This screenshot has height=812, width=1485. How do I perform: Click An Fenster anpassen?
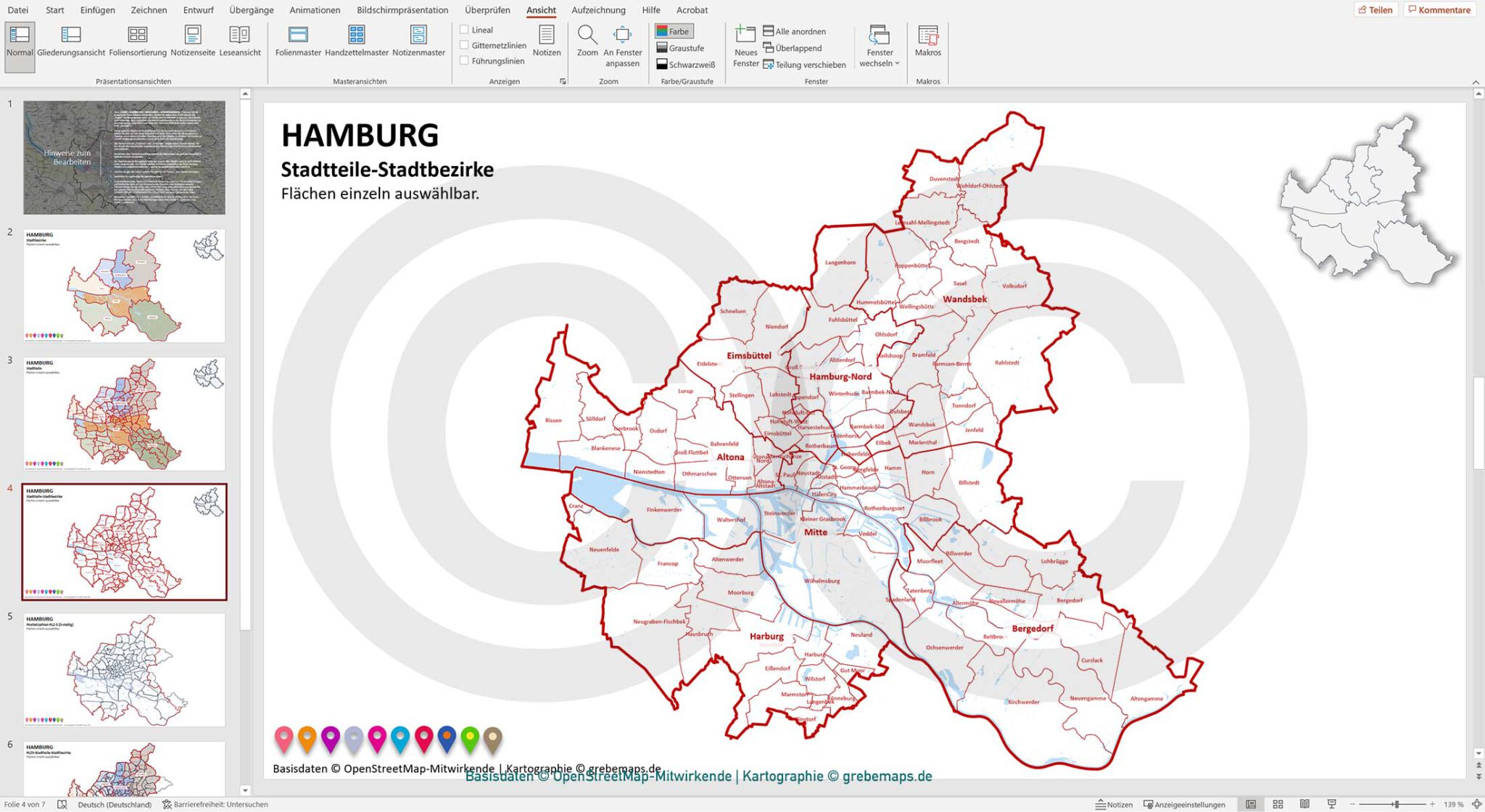click(622, 43)
